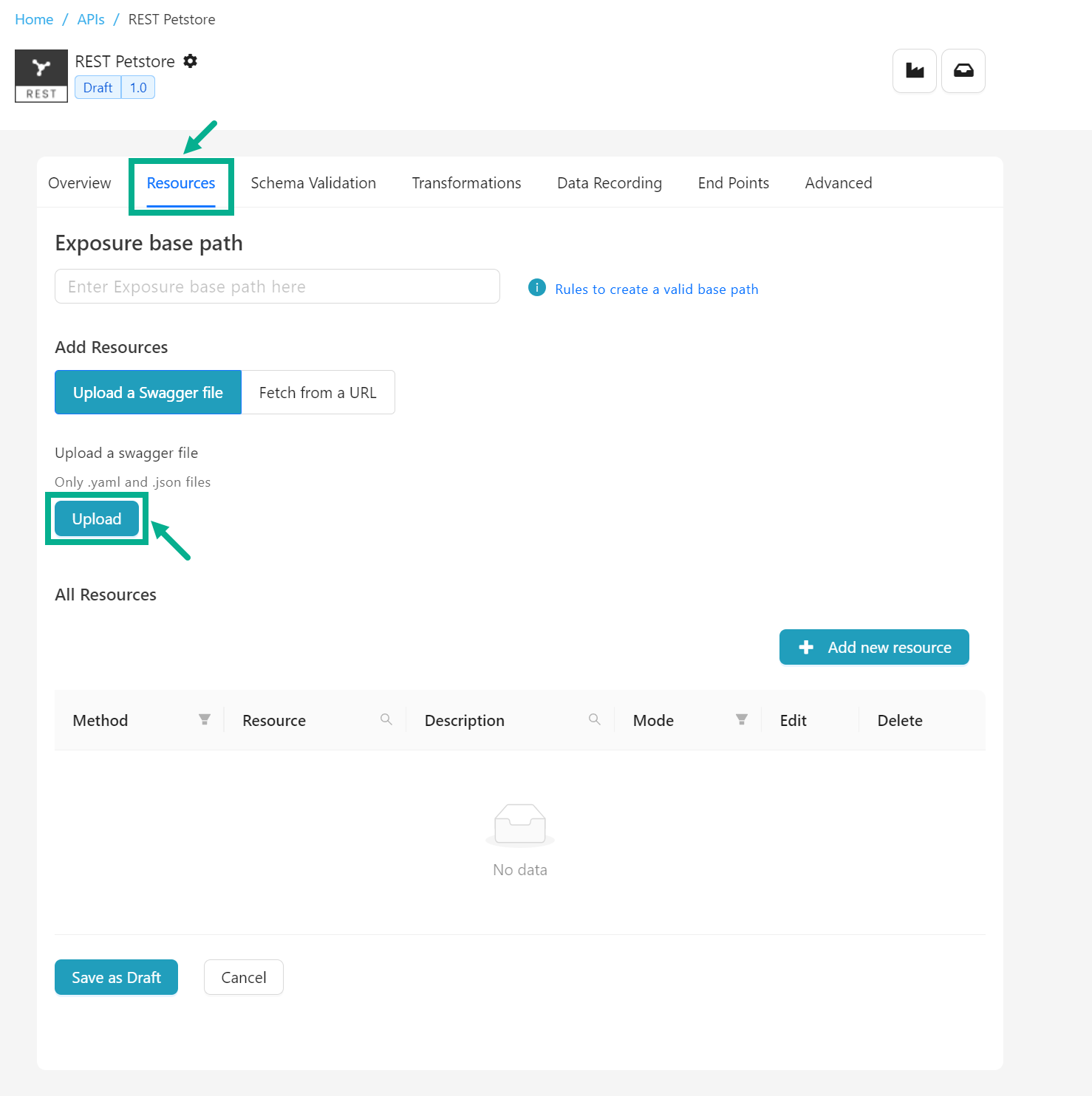The image size is (1092, 1096).
Task: Click the Description column search icon
Action: click(x=594, y=720)
